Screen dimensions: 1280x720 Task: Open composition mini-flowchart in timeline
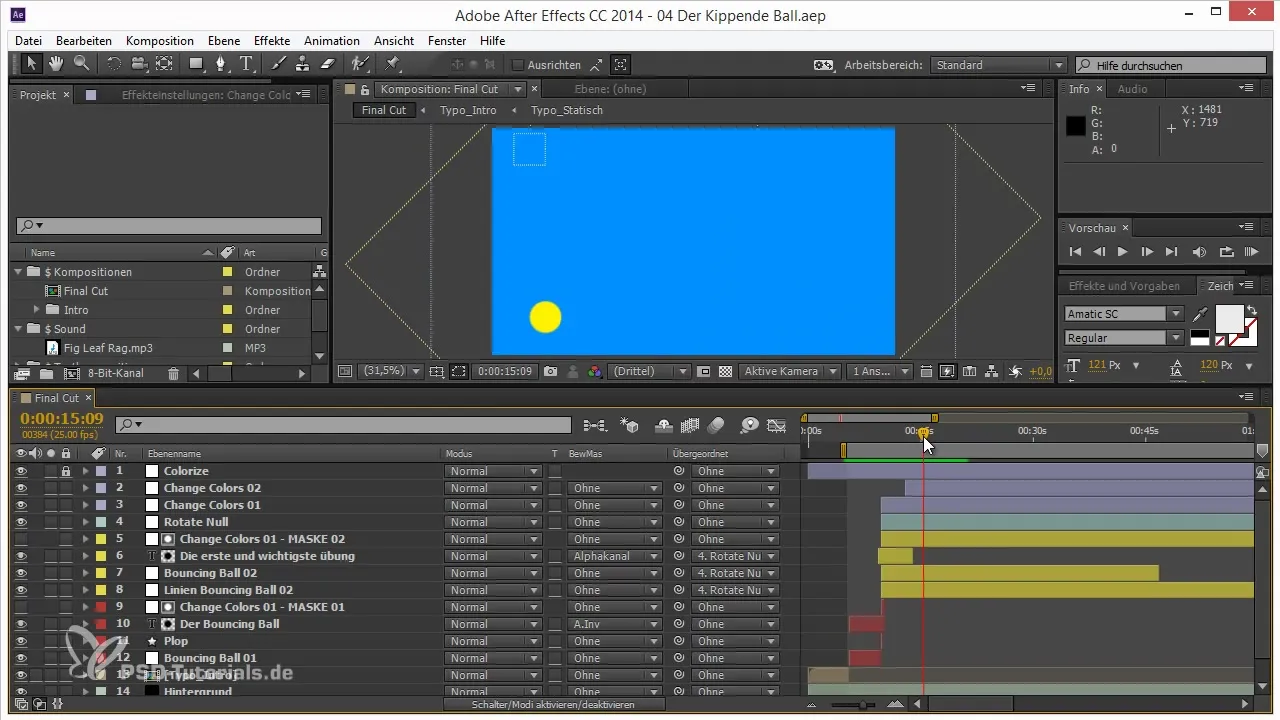pyautogui.click(x=595, y=425)
